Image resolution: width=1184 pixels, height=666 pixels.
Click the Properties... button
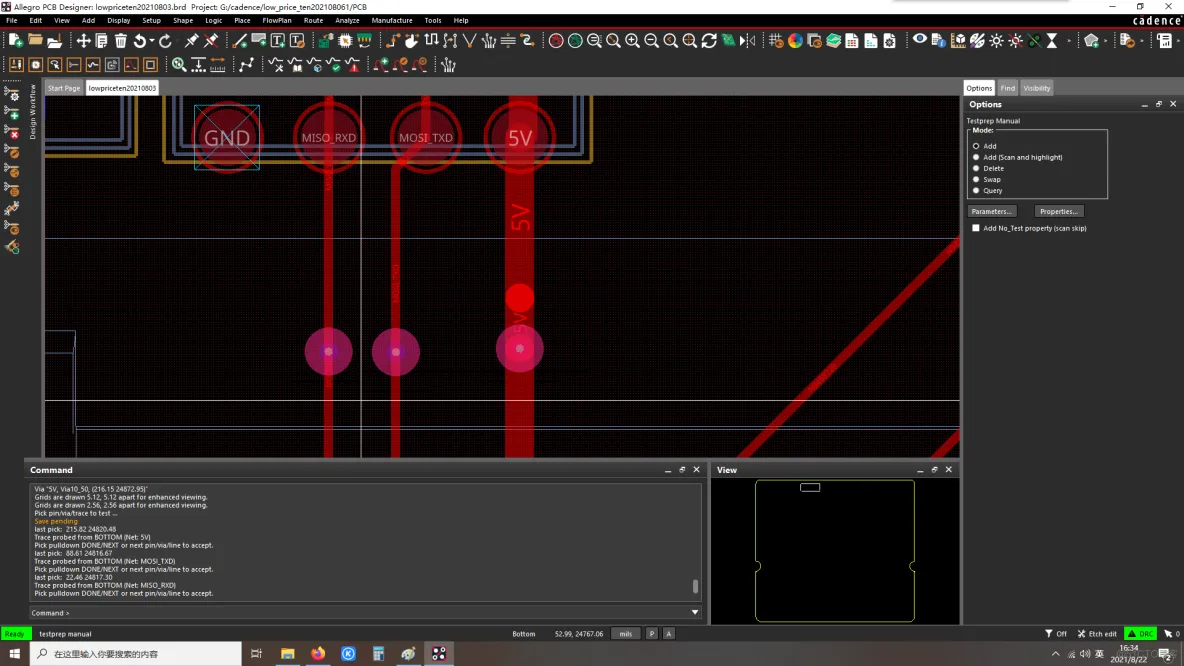[1059, 211]
